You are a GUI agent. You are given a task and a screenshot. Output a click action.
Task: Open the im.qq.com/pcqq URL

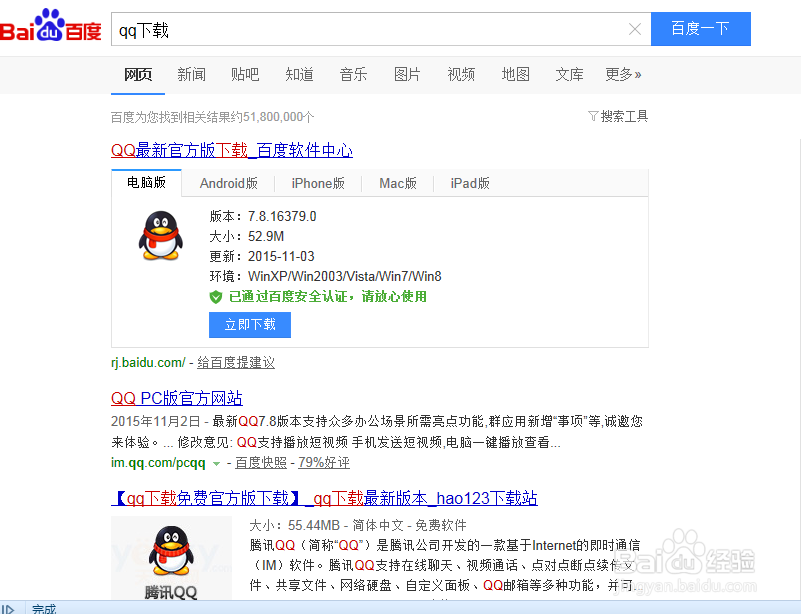pyautogui.click(x=158, y=463)
